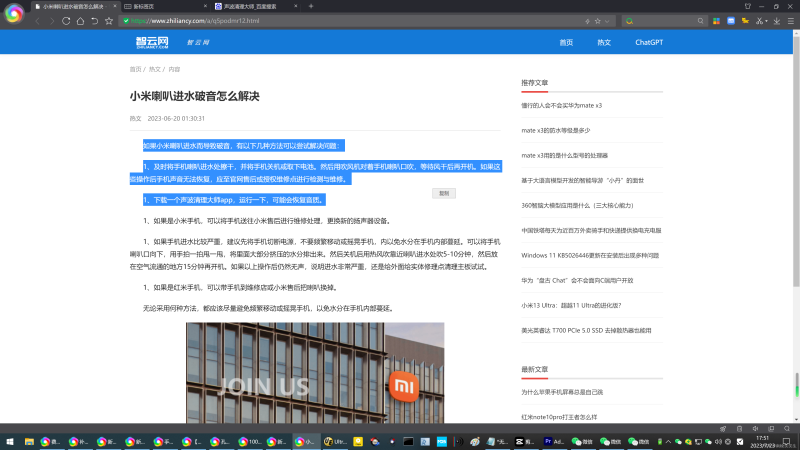Screen dimensions: 800x450
Task: Open the skin shirt icon in title bar
Action: tap(747, 6)
